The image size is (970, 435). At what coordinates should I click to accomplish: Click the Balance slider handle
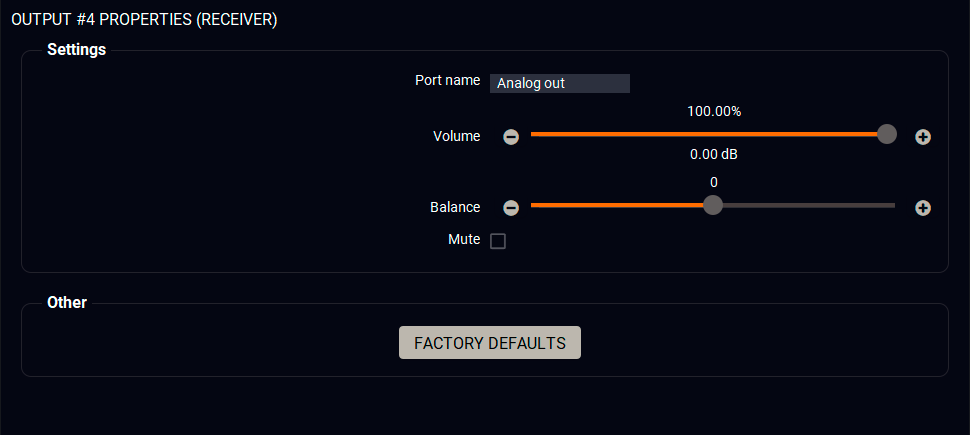pos(713,205)
